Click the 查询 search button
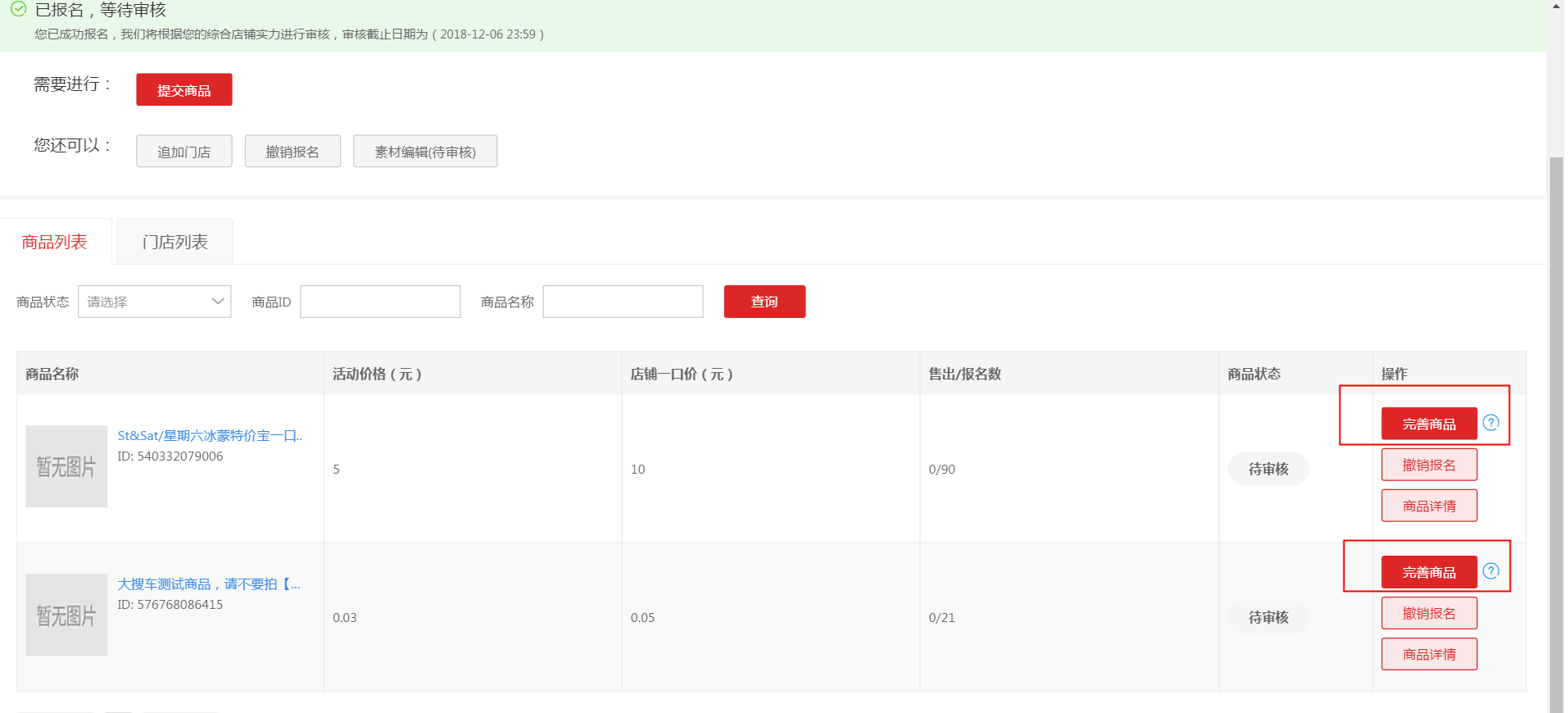The height and width of the screenshot is (713, 1568). [764, 302]
